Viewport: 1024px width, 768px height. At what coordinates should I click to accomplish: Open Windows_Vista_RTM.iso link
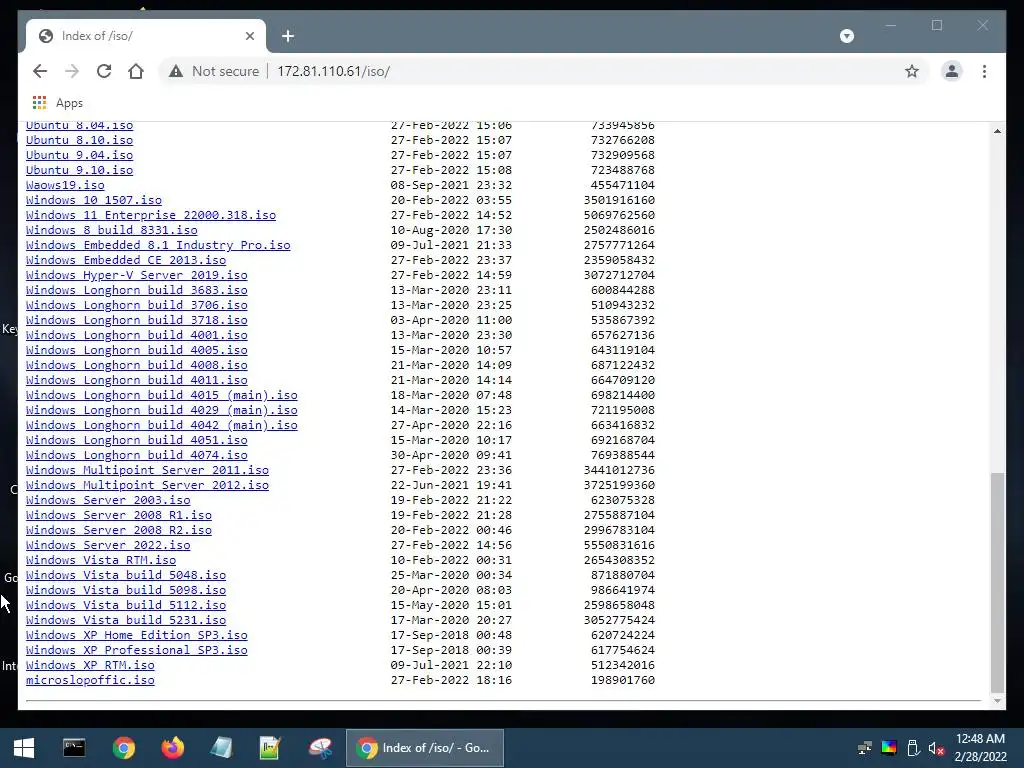(x=101, y=560)
